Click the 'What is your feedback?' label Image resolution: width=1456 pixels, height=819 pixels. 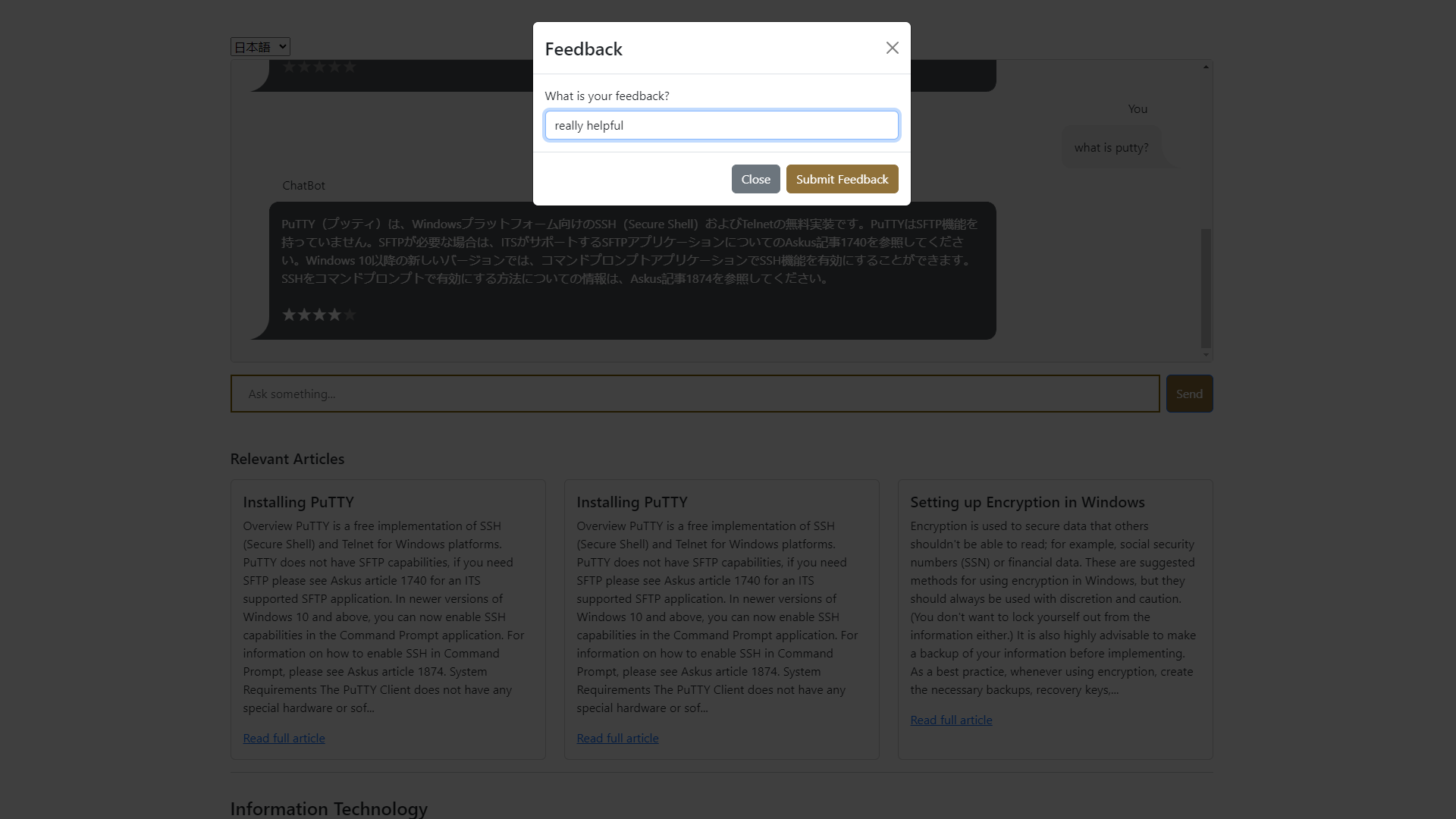click(x=607, y=96)
